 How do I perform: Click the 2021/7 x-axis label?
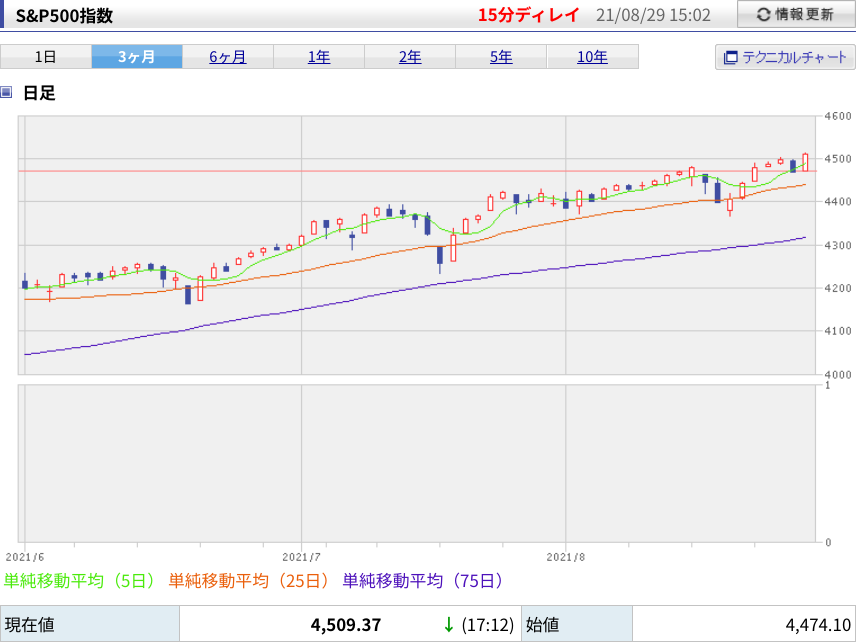pos(302,557)
